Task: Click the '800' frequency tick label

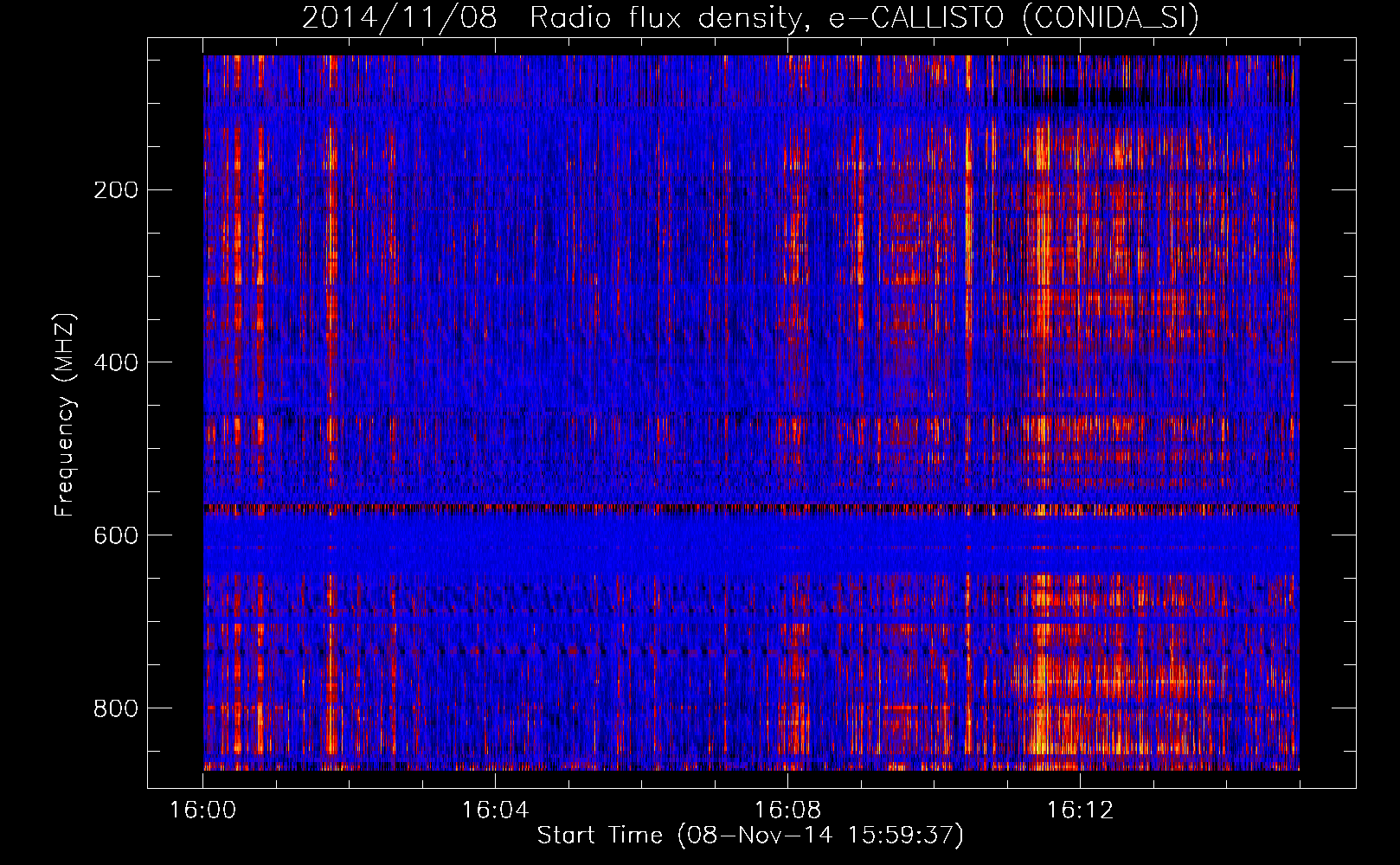Action: point(116,708)
